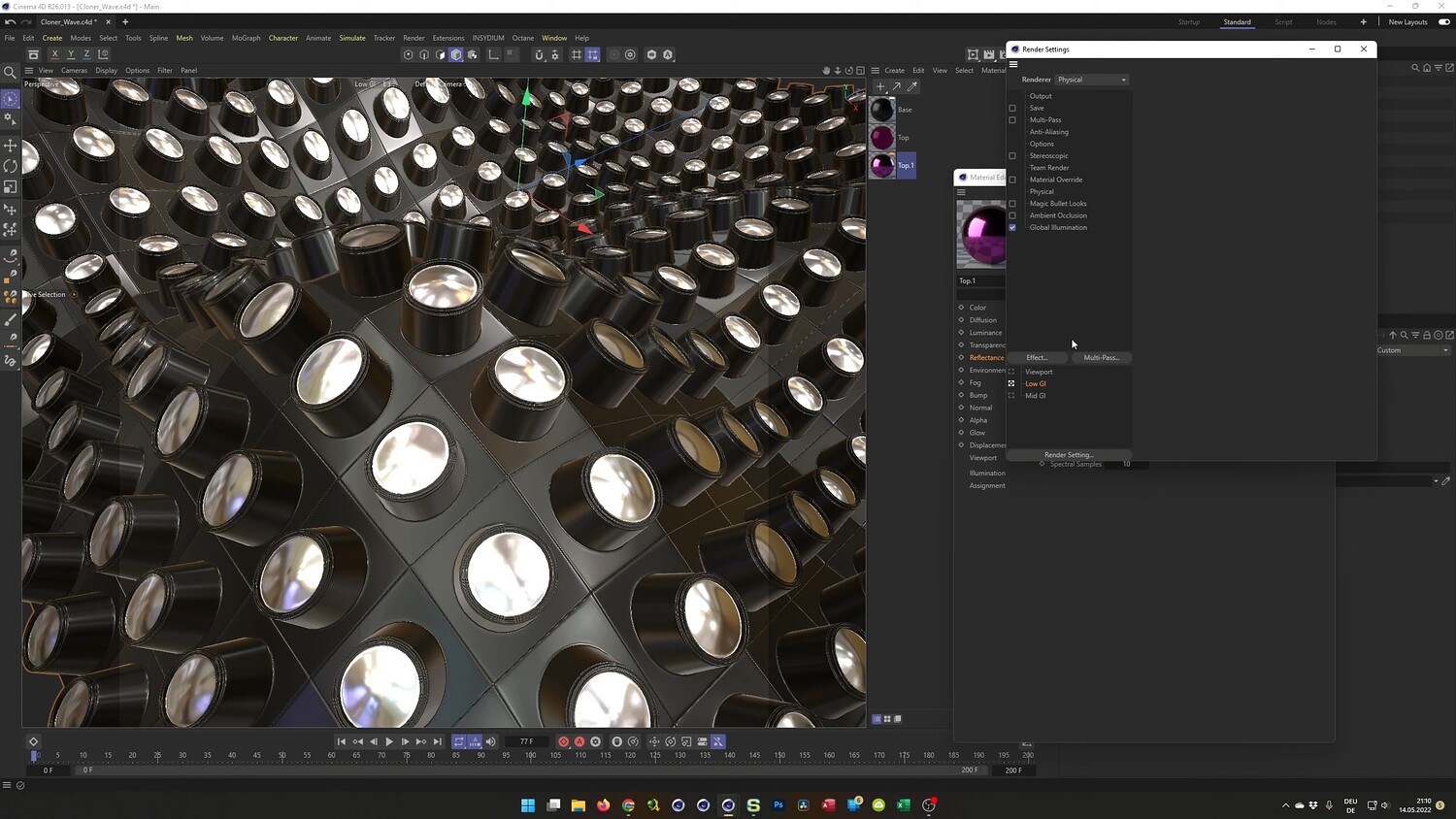This screenshot has height=819, width=1456.
Task: Open the Render Settings hamburger menu
Action: [x=1013, y=65]
